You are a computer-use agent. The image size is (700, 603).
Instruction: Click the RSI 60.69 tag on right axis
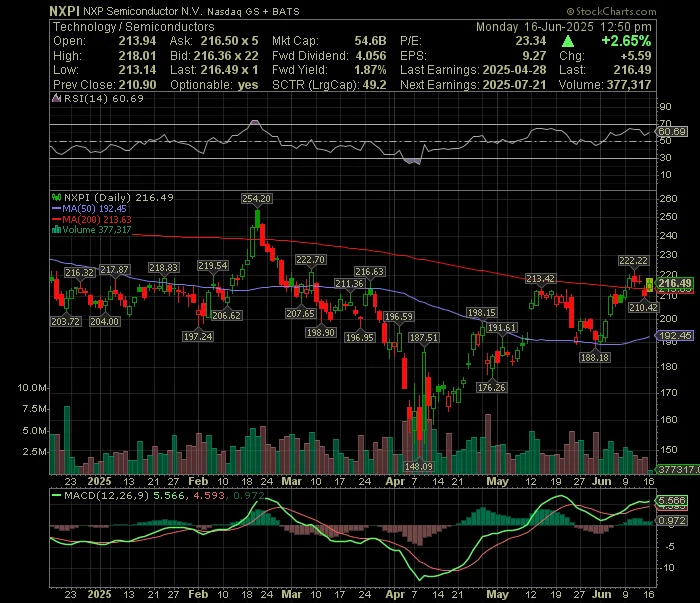coord(672,132)
